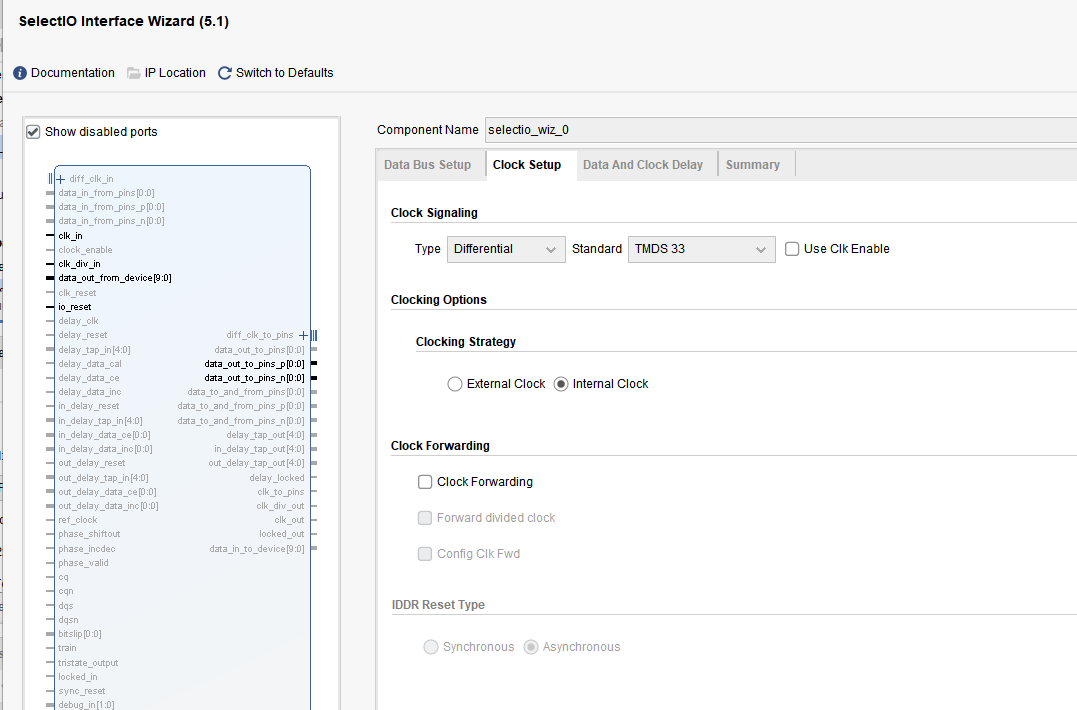Click the out_delay_reset port label
This screenshot has height=710, width=1077.
92,463
